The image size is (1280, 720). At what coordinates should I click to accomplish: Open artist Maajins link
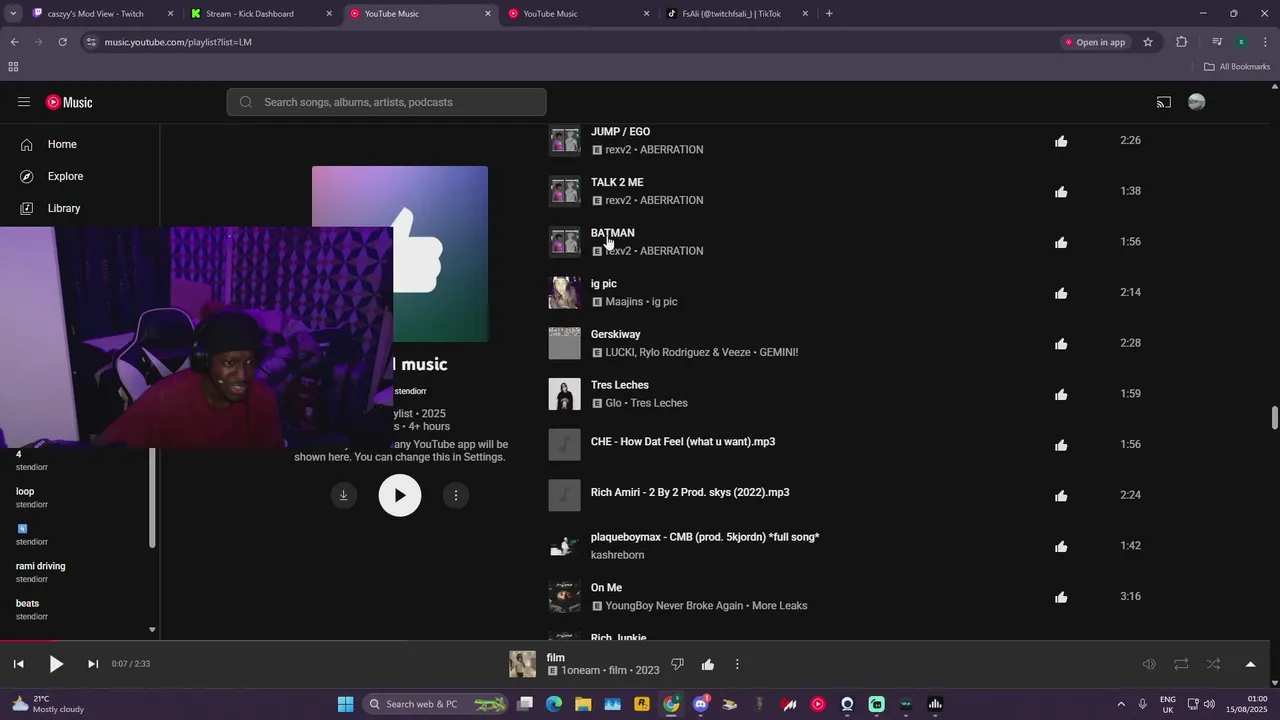pos(624,302)
